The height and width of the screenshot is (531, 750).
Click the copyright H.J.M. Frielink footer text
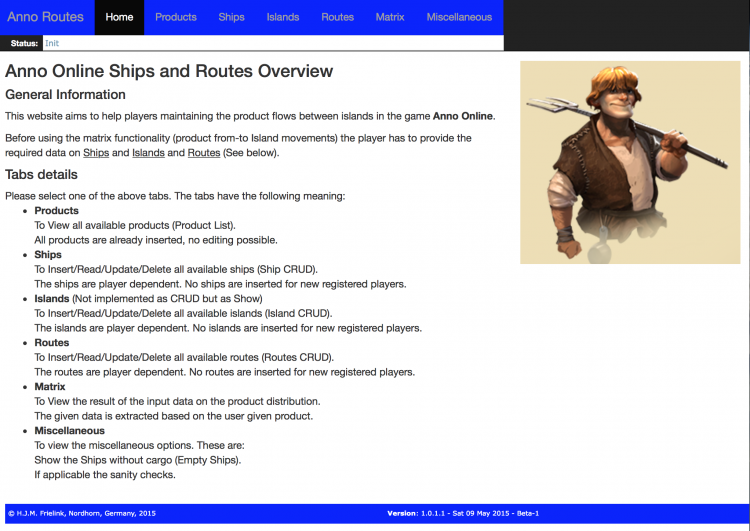[82, 513]
